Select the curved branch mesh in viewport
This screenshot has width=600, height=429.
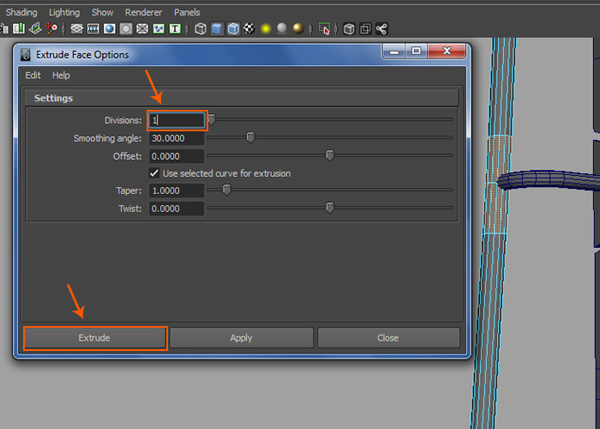click(x=548, y=180)
